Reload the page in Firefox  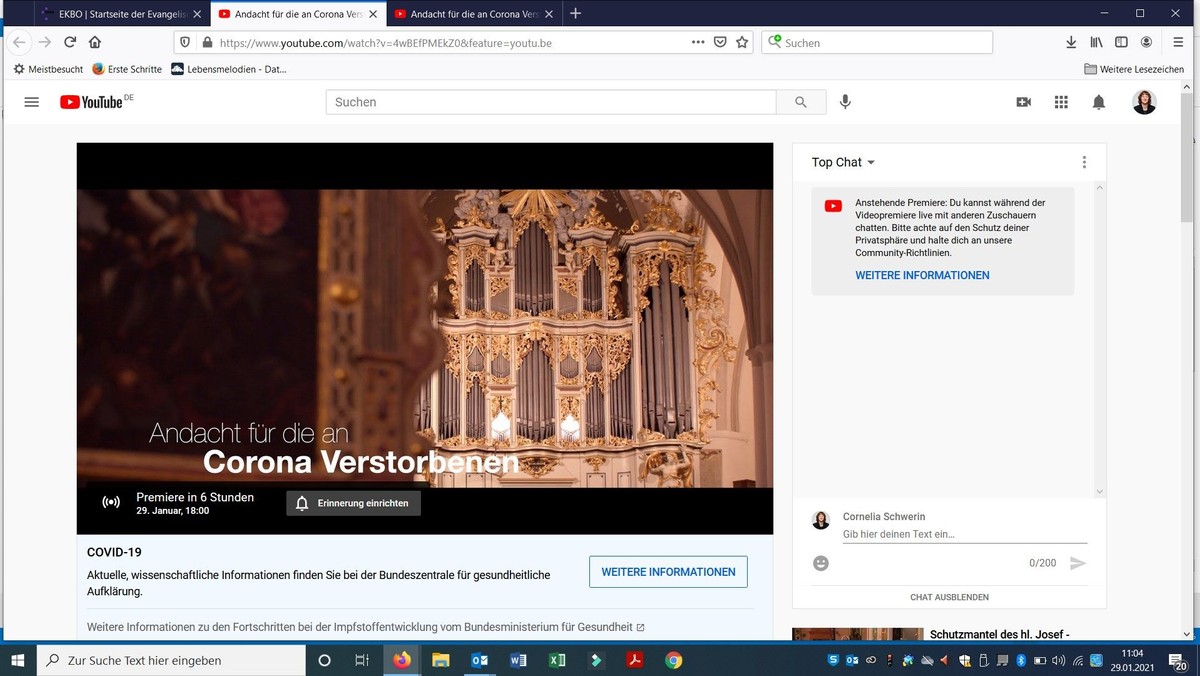[x=70, y=42]
